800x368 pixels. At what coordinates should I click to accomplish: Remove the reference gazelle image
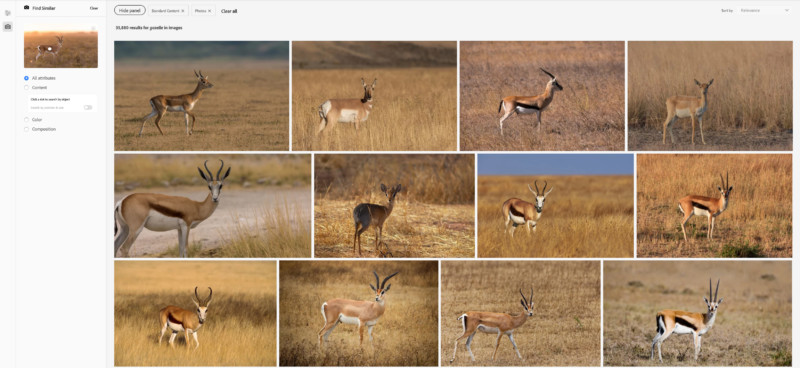click(x=93, y=29)
